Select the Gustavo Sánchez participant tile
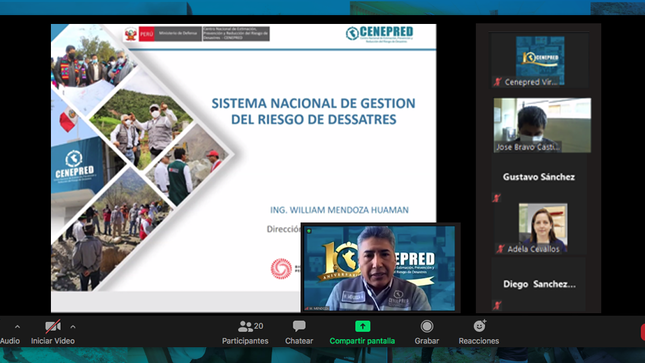645x363 pixels. click(x=539, y=179)
